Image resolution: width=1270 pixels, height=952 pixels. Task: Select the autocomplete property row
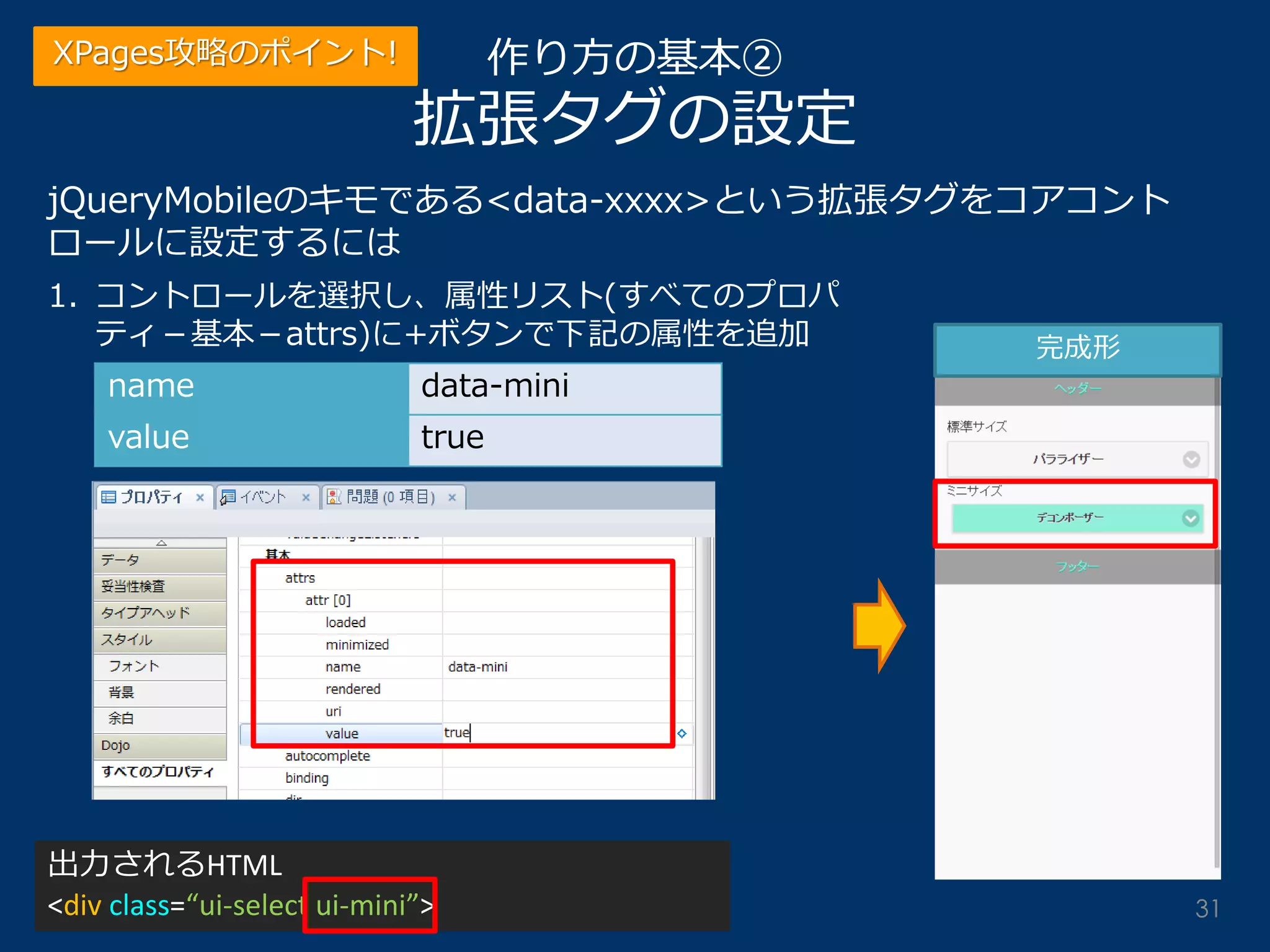pyautogui.click(x=466, y=757)
